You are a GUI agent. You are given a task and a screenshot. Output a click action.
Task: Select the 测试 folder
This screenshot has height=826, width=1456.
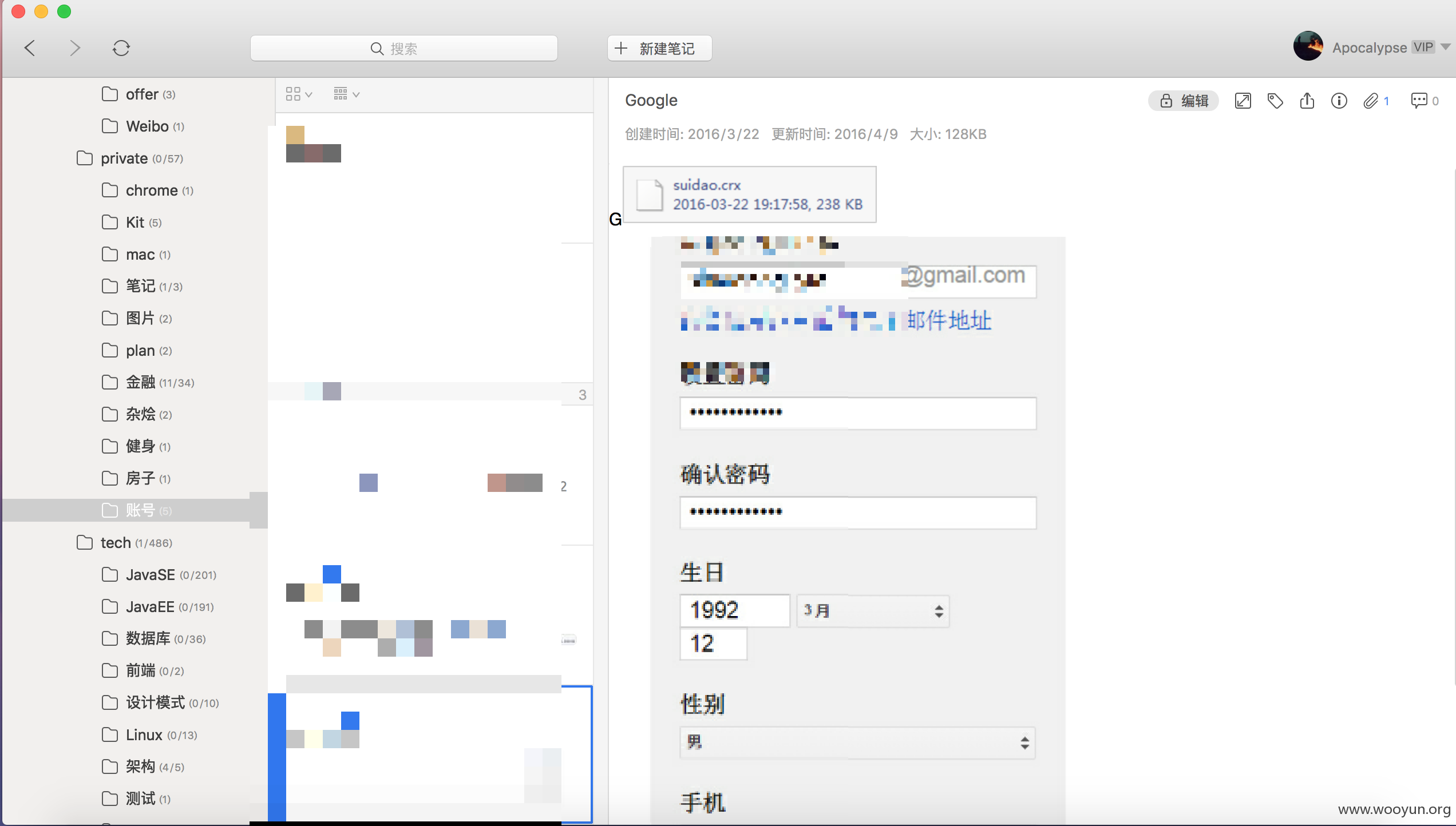[136, 799]
